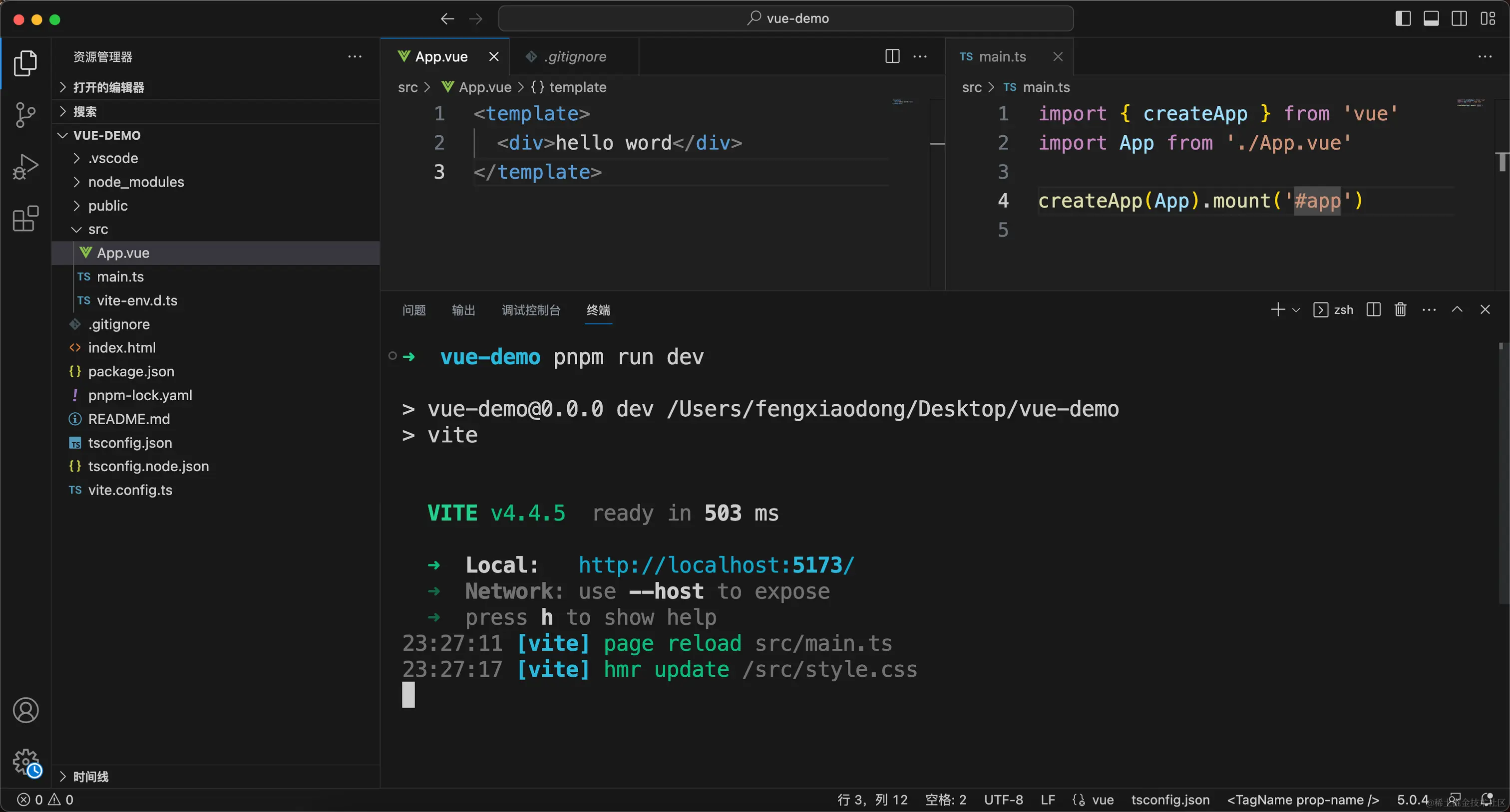This screenshot has height=812, width=1510.
Task: Kill the terminal with trash icon
Action: point(1400,309)
